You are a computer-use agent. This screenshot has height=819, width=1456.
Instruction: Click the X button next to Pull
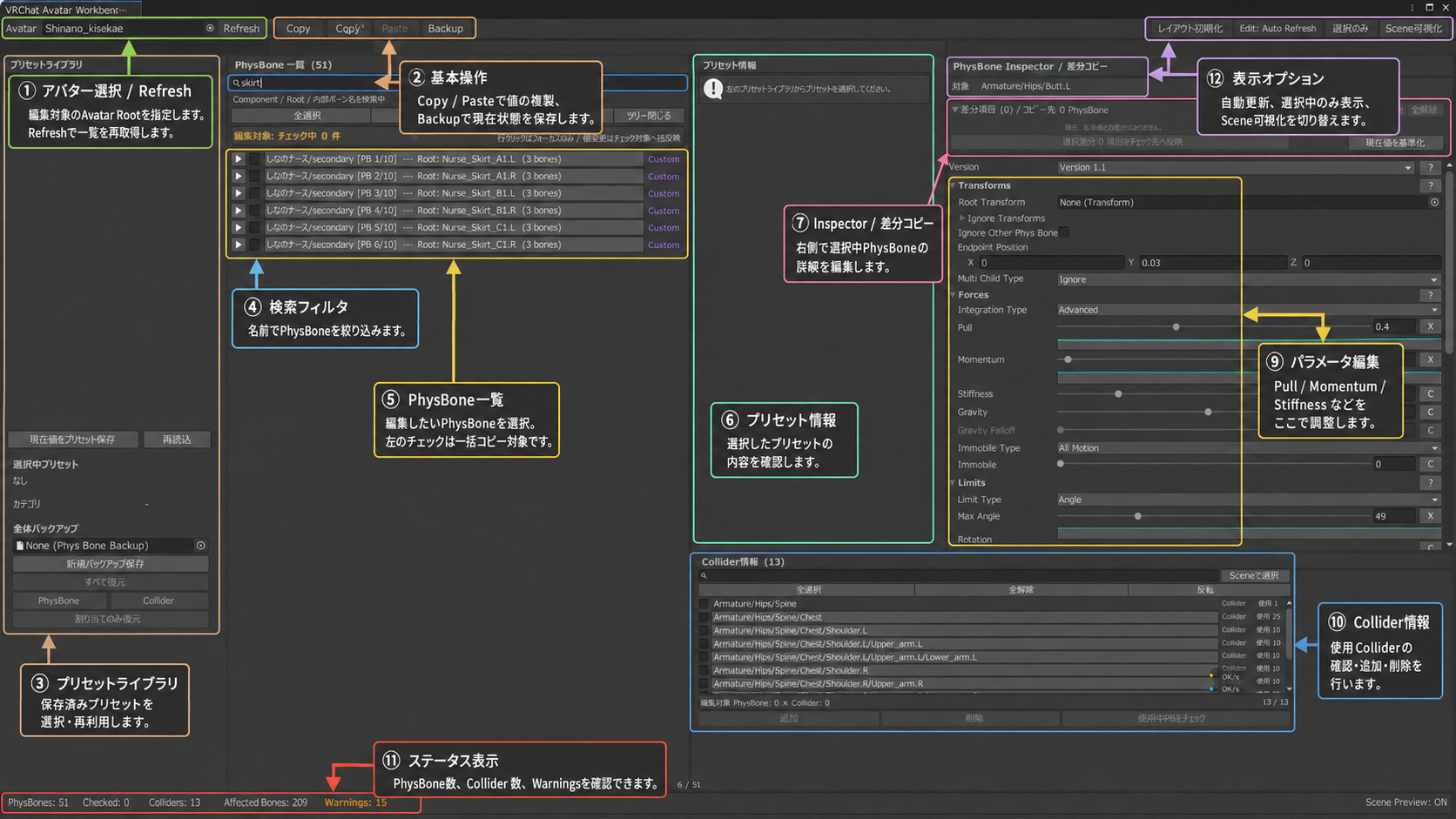pyautogui.click(x=1430, y=326)
